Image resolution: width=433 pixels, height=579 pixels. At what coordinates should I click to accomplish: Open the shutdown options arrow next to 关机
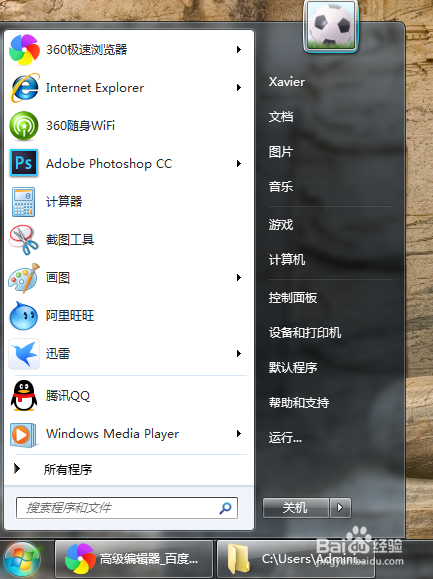coord(340,508)
